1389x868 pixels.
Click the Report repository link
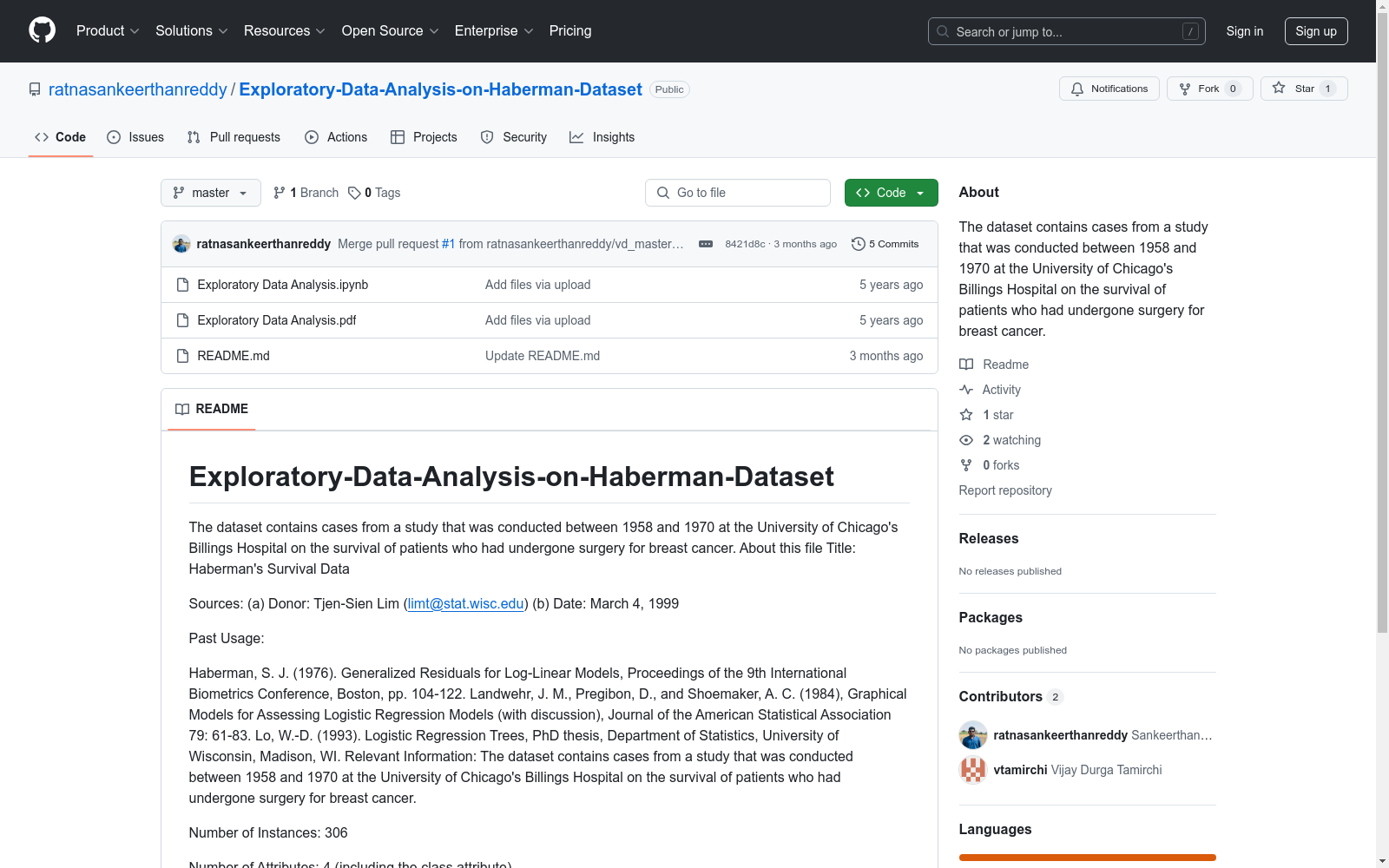tap(1005, 490)
